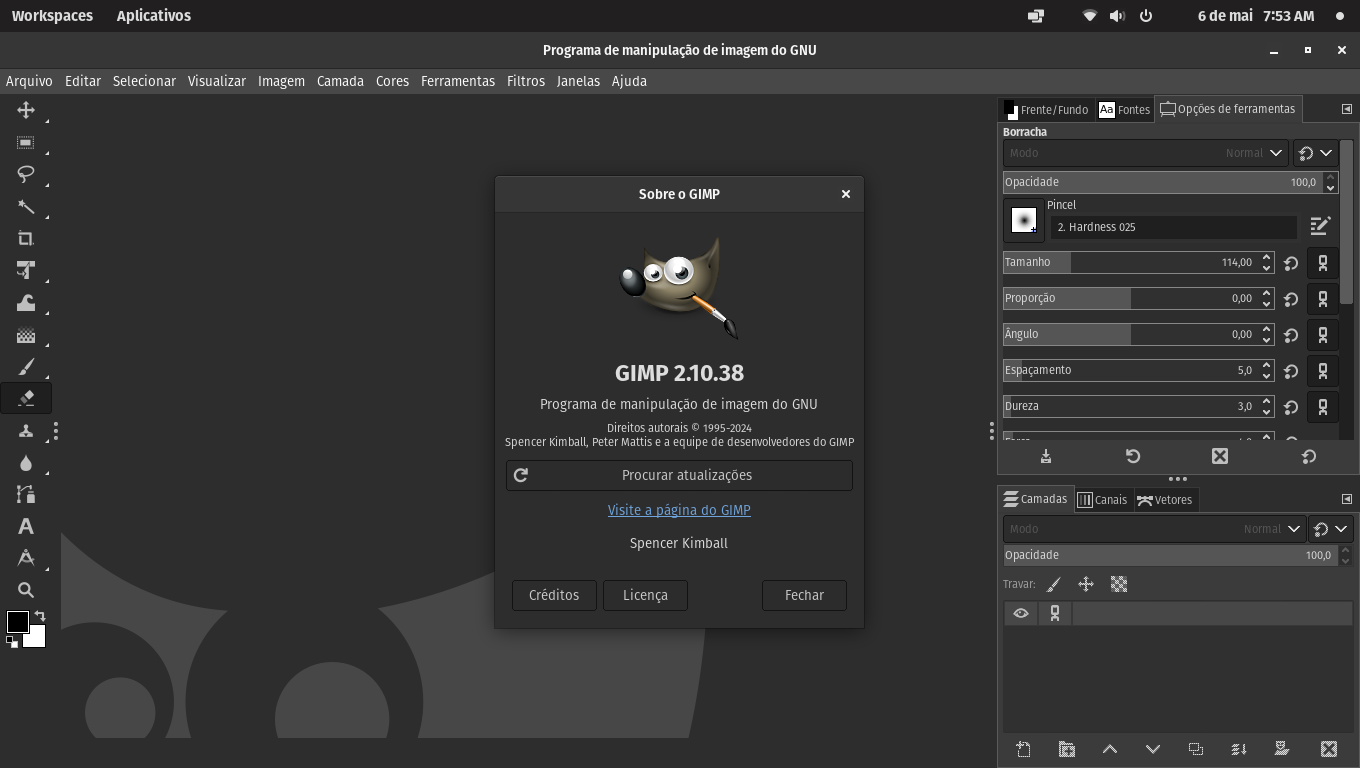Image resolution: width=1360 pixels, height=768 pixels.
Task: Swap foreground and background colors
Action: tap(38, 617)
